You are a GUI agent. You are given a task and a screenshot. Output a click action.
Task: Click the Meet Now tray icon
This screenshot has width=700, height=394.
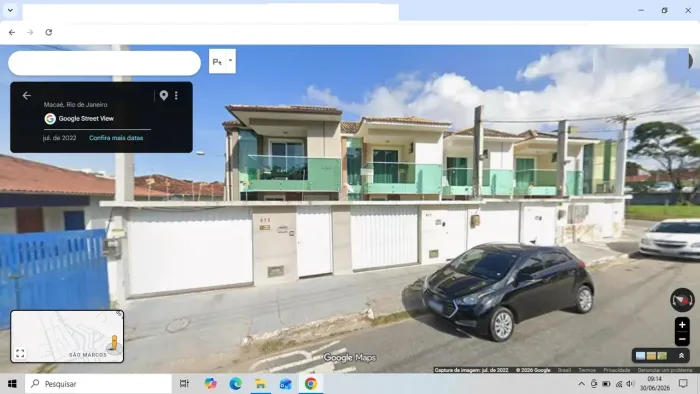(x=594, y=384)
